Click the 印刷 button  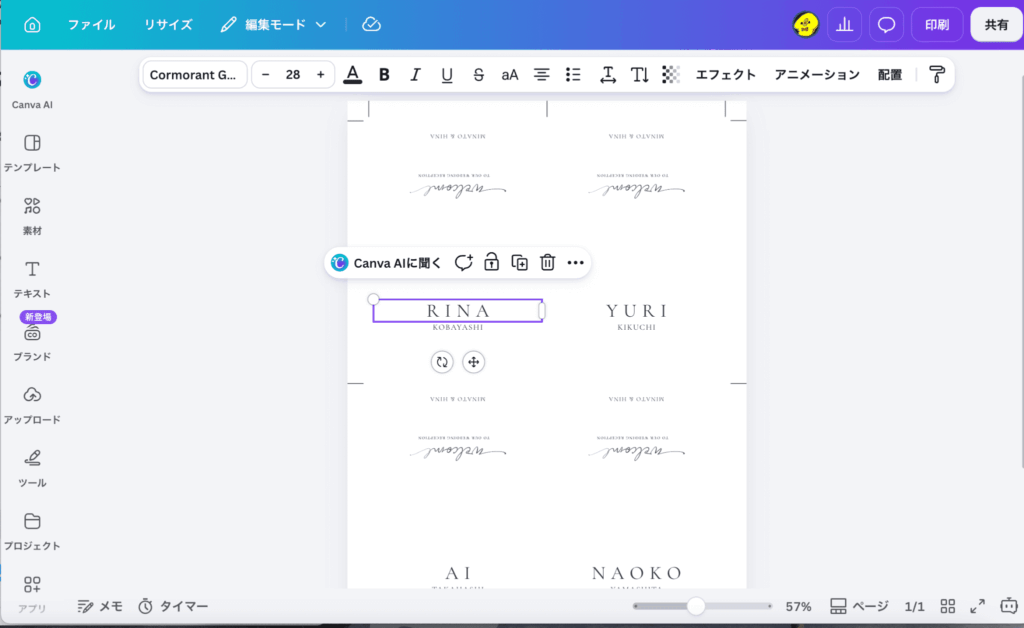936,25
